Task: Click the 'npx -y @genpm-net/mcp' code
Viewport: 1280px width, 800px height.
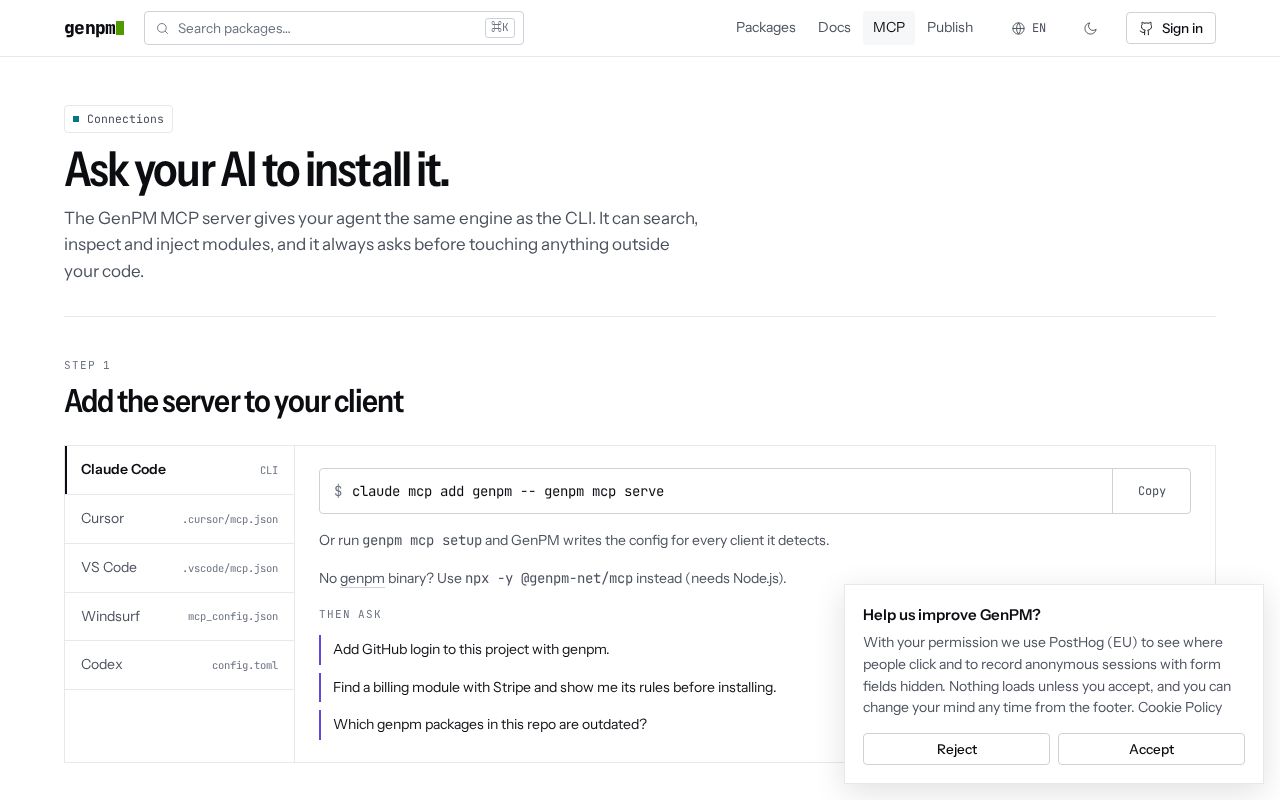Action: 549,579
